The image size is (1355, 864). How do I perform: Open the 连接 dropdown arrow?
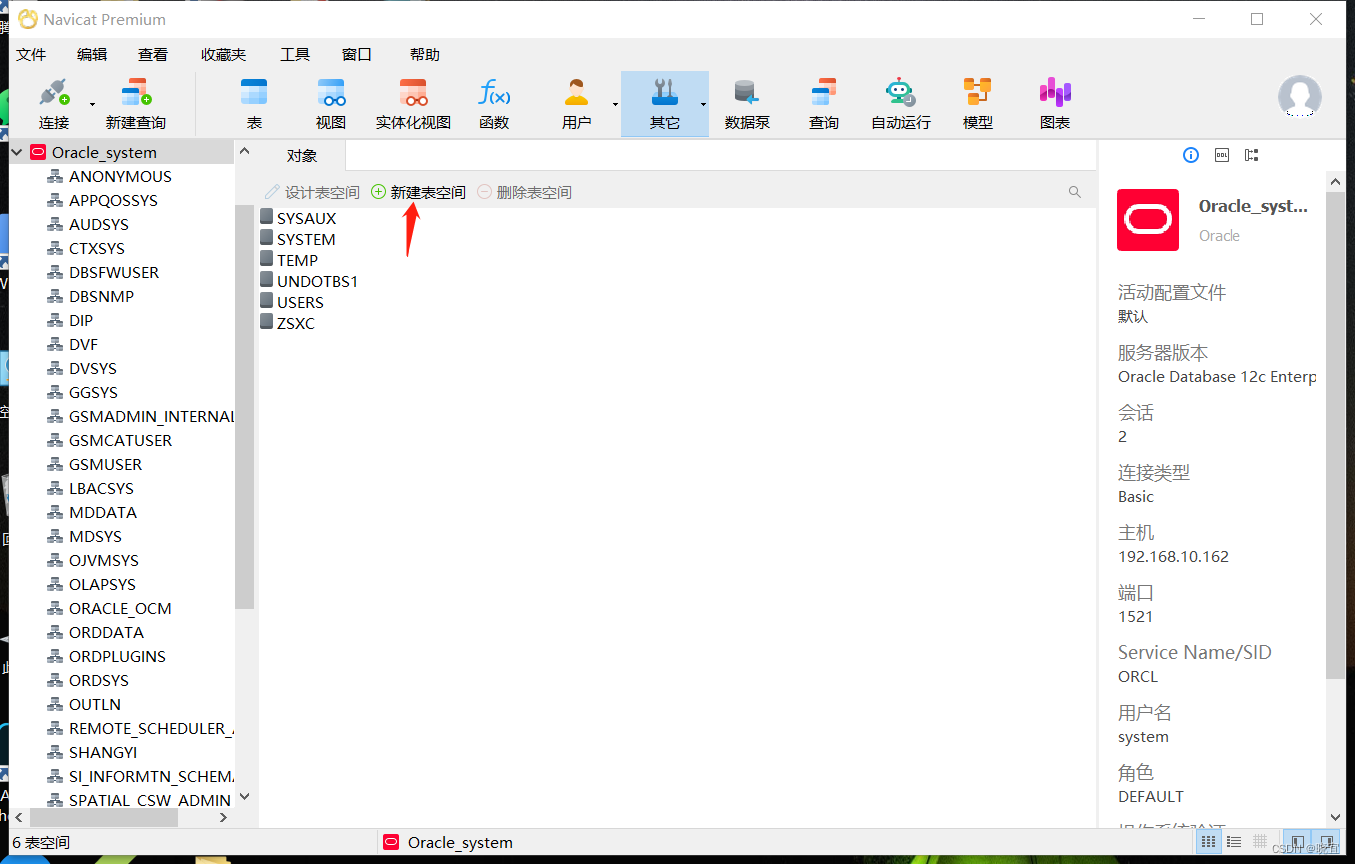tap(92, 104)
